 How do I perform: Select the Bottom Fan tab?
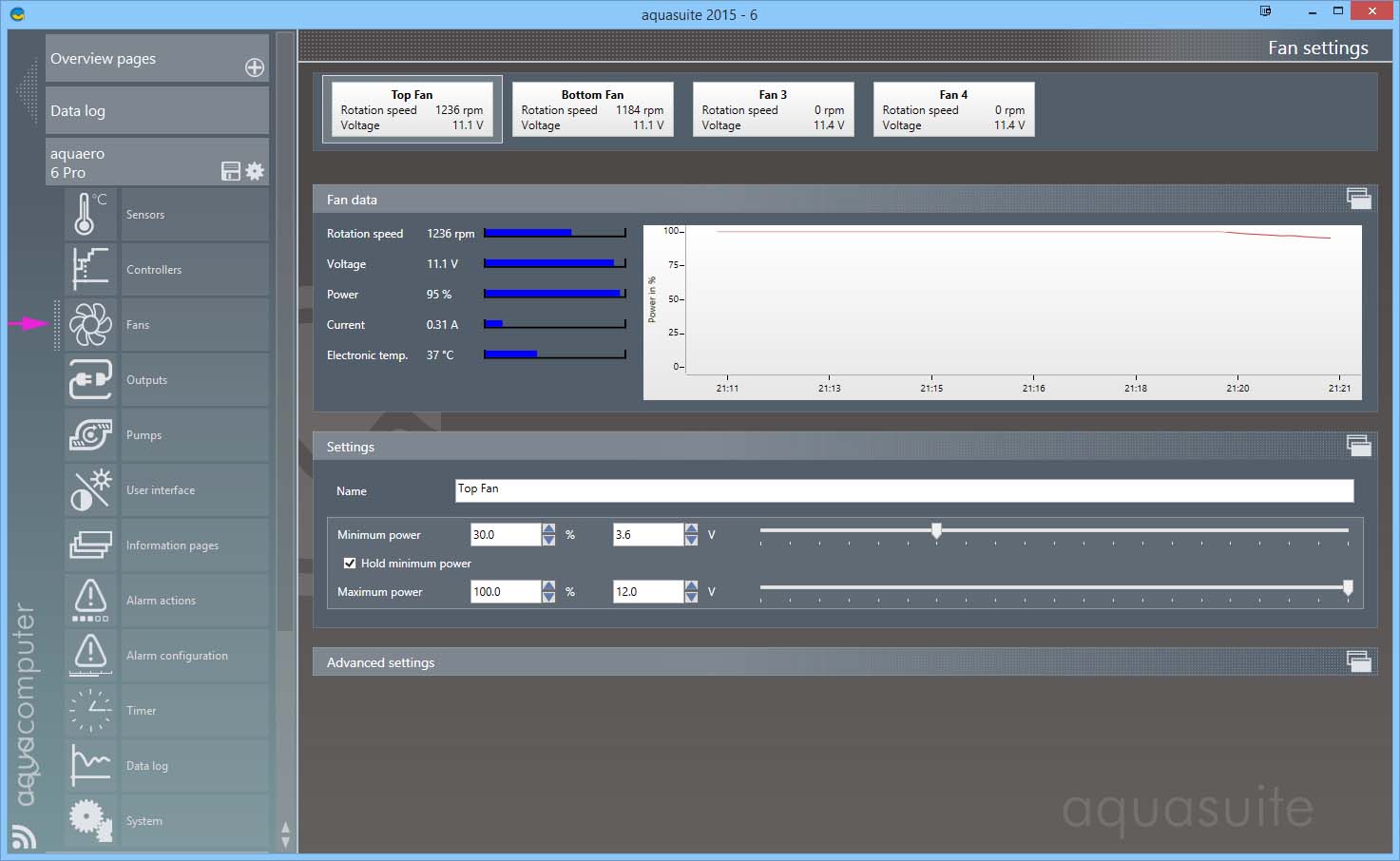pyautogui.click(x=592, y=109)
